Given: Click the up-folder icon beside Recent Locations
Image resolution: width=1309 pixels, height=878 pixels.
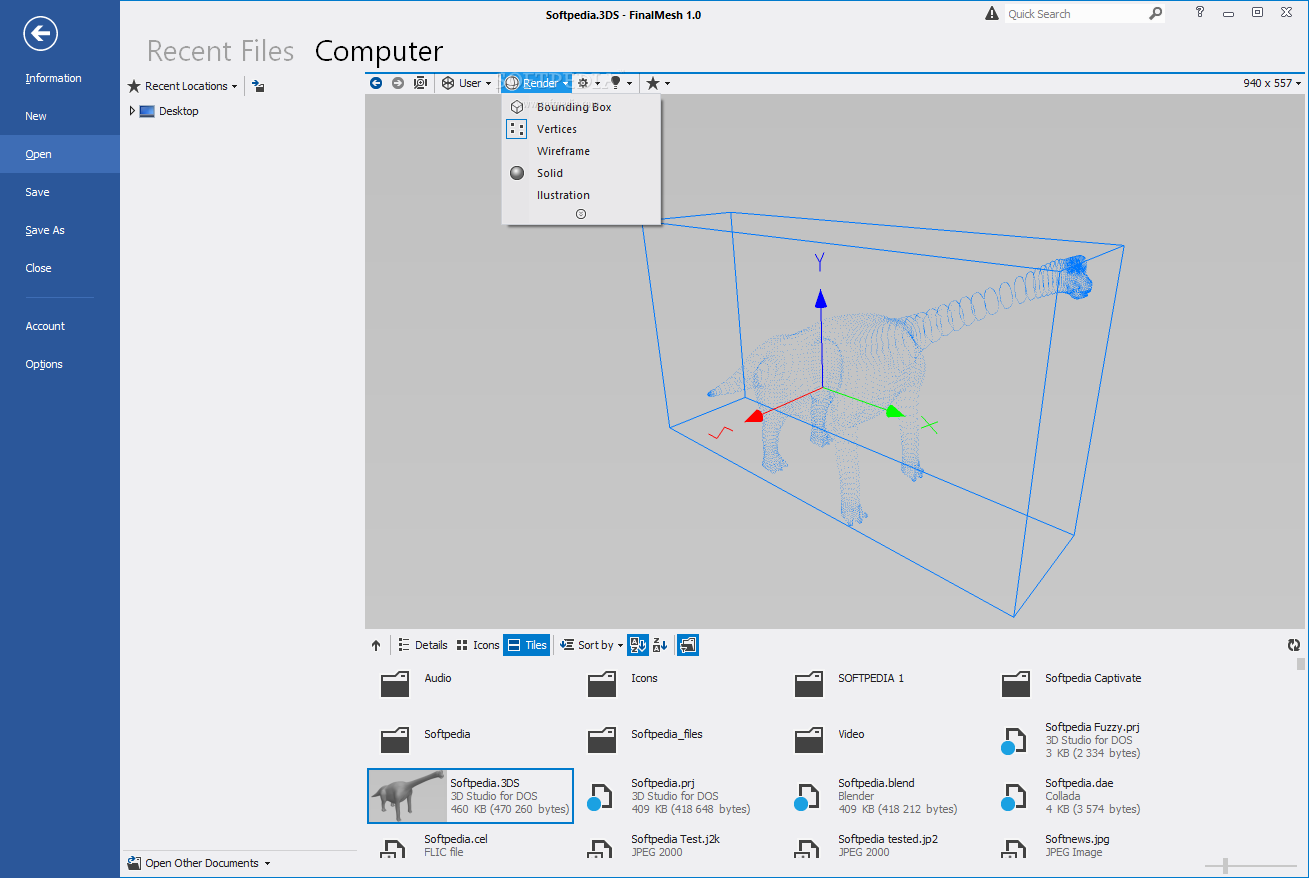Looking at the screenshot, I should (258, 86).
